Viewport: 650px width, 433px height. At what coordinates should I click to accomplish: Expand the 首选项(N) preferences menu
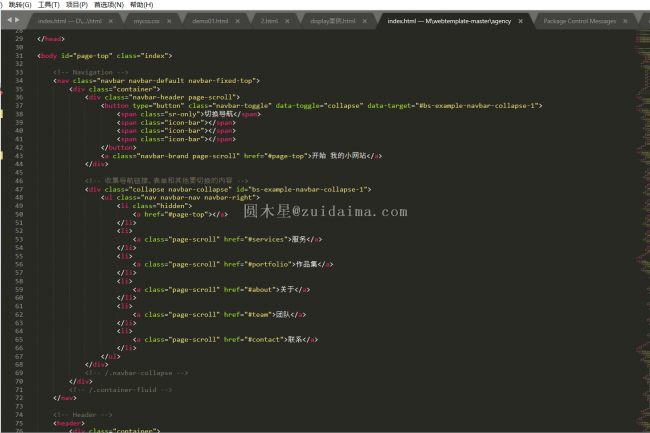coord(110,5)
